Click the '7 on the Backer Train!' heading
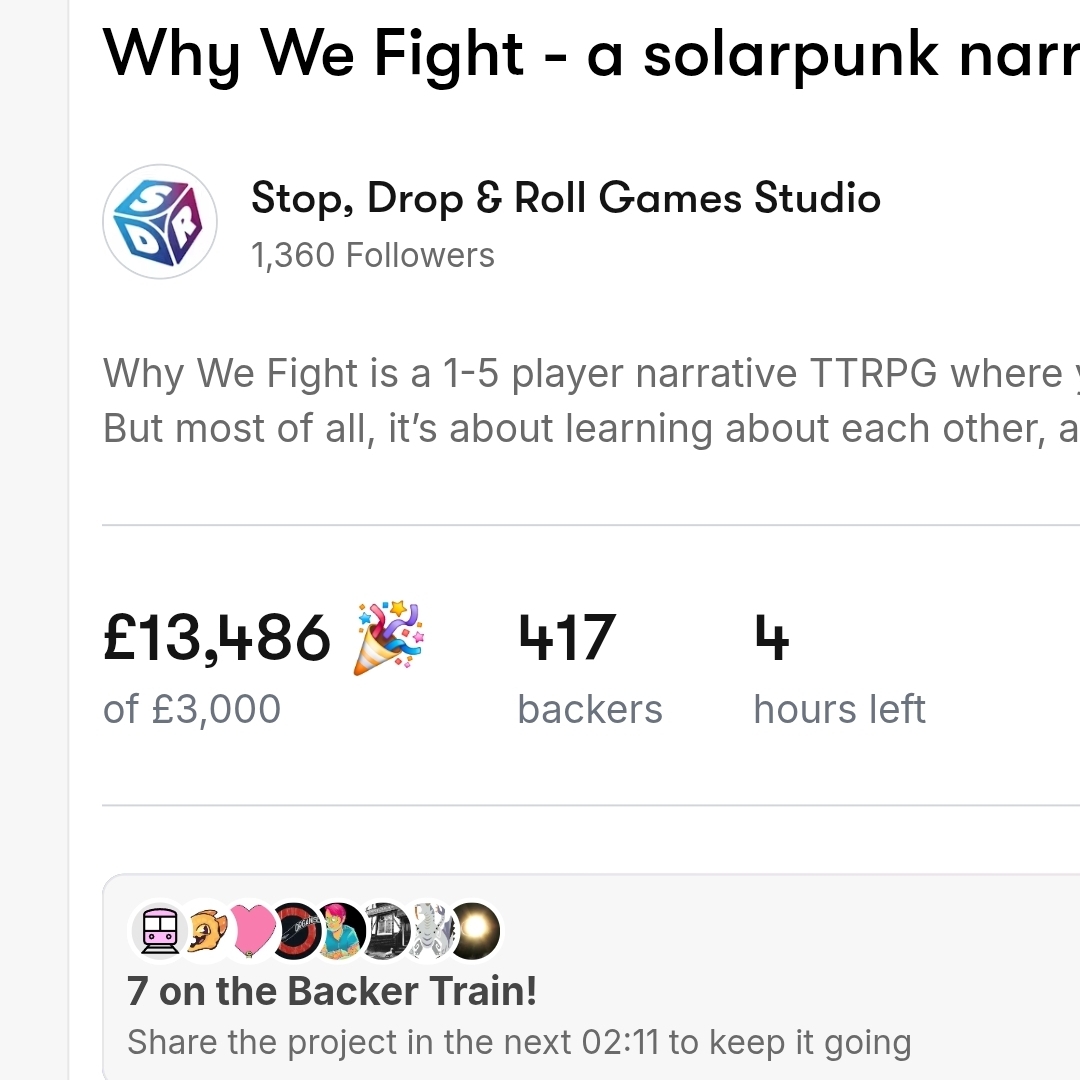Image resolution: width=1080 pixels, height=1080 pixels. [332, 991]
